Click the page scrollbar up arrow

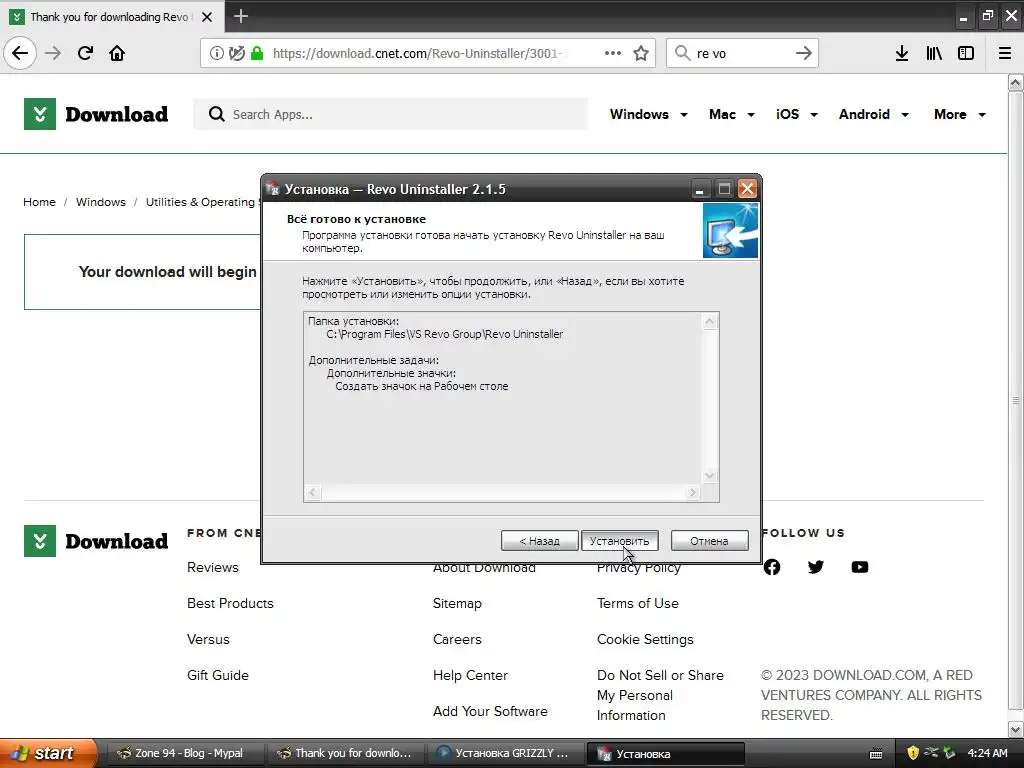[x=1015, y=82]
